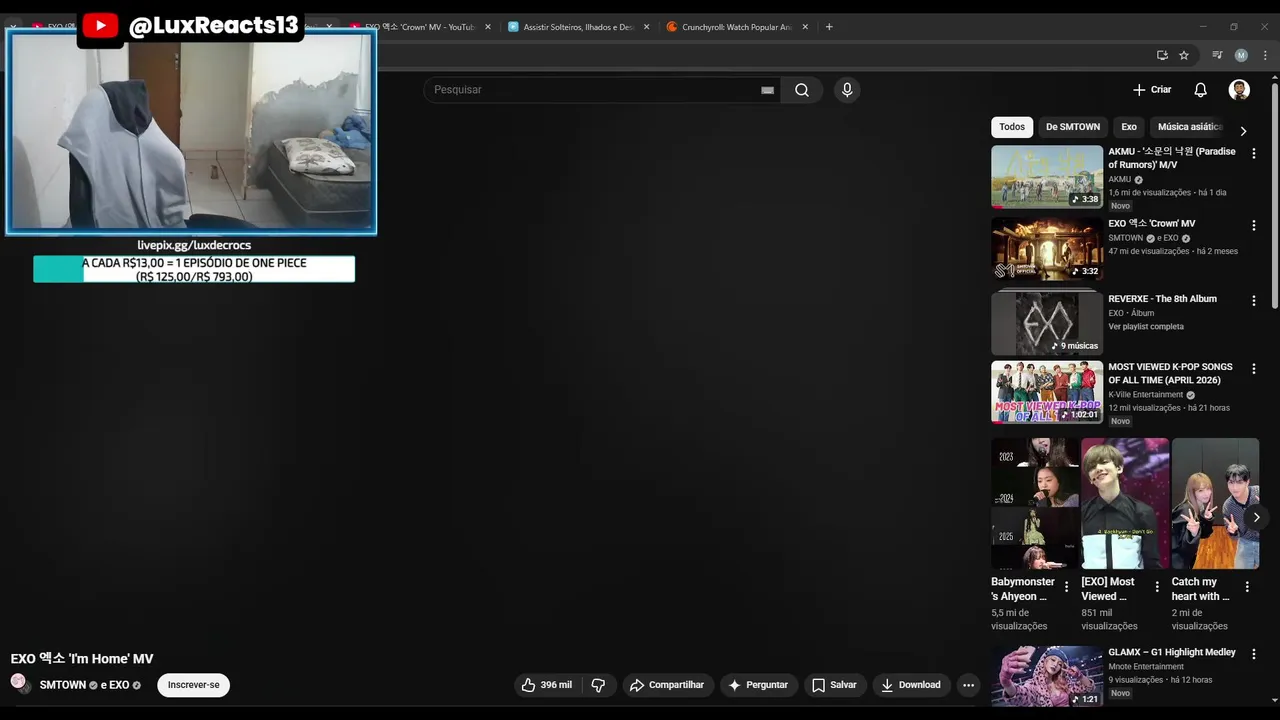Screen dimensions: 1280x720
Task: Close the EXO 'Crown' MV browser tab
Action: 488,27
